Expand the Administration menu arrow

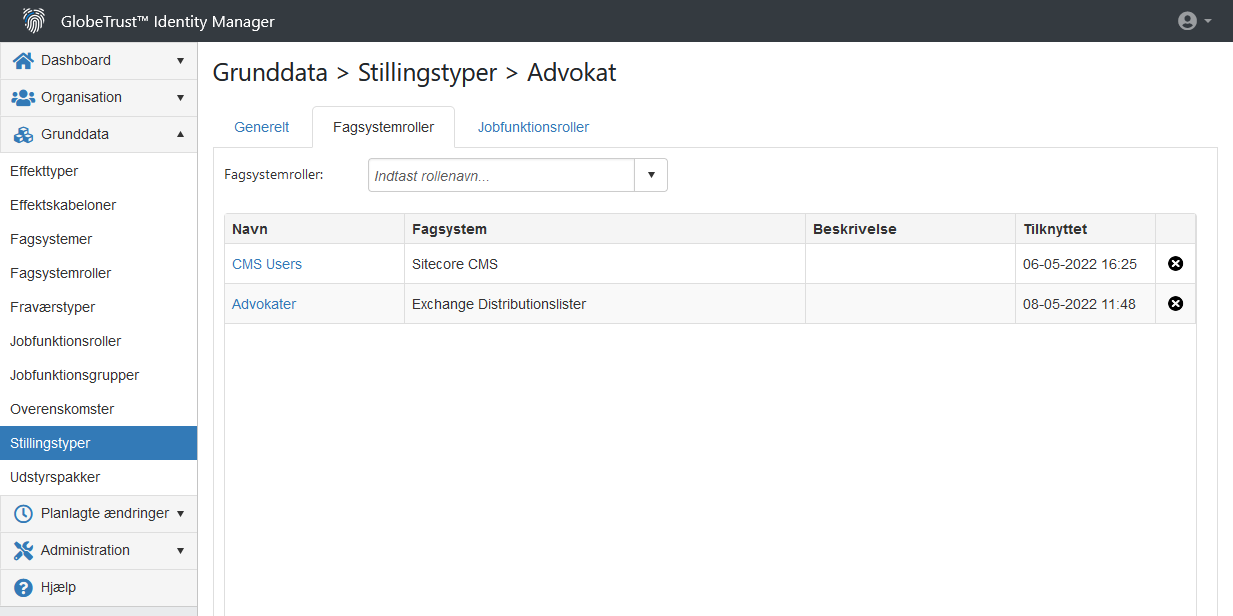[x=181, y=551]
